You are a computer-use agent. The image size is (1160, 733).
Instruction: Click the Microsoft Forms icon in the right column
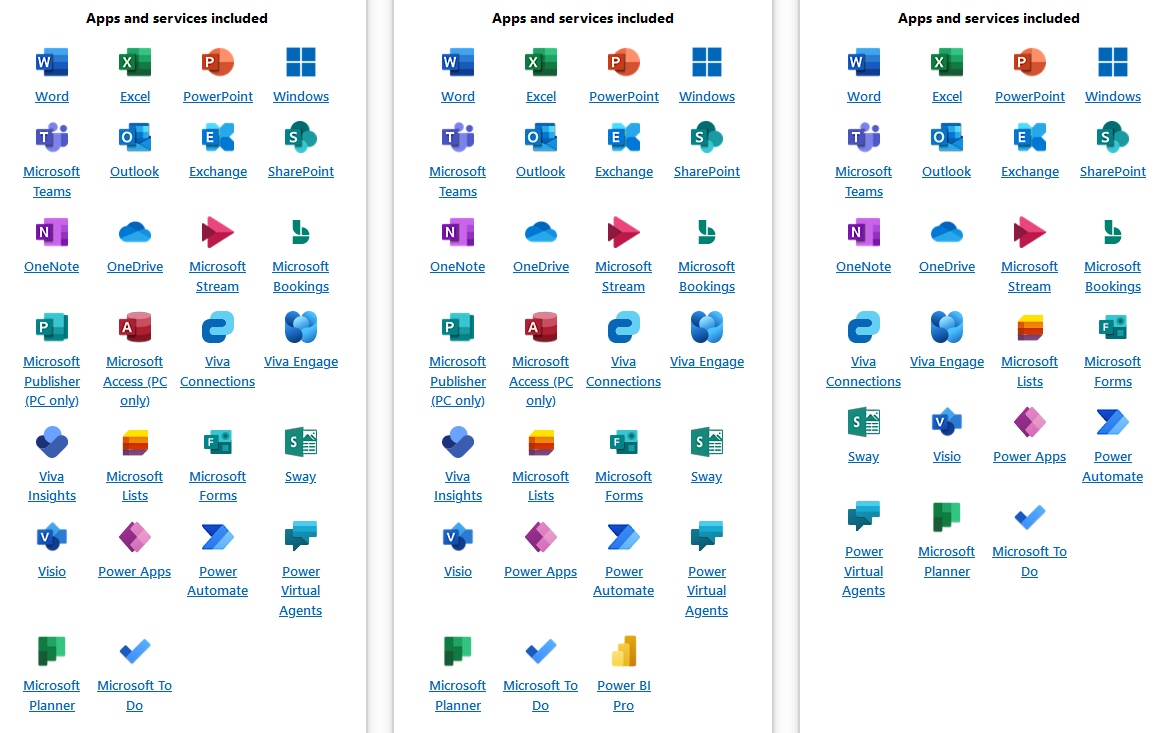point(1113,328)
